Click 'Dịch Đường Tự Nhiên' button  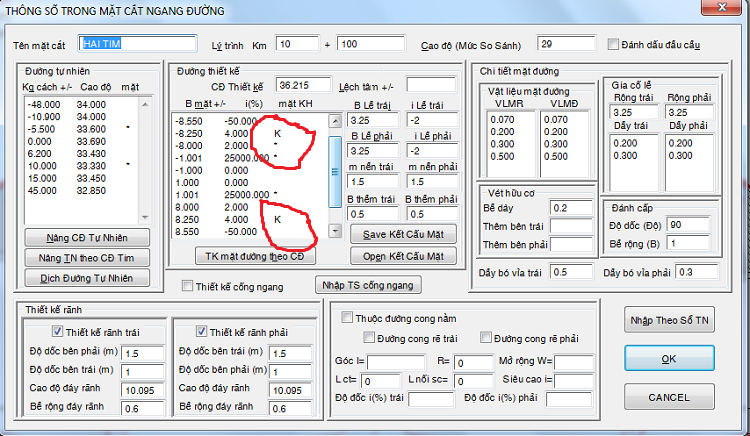point(87,278)
